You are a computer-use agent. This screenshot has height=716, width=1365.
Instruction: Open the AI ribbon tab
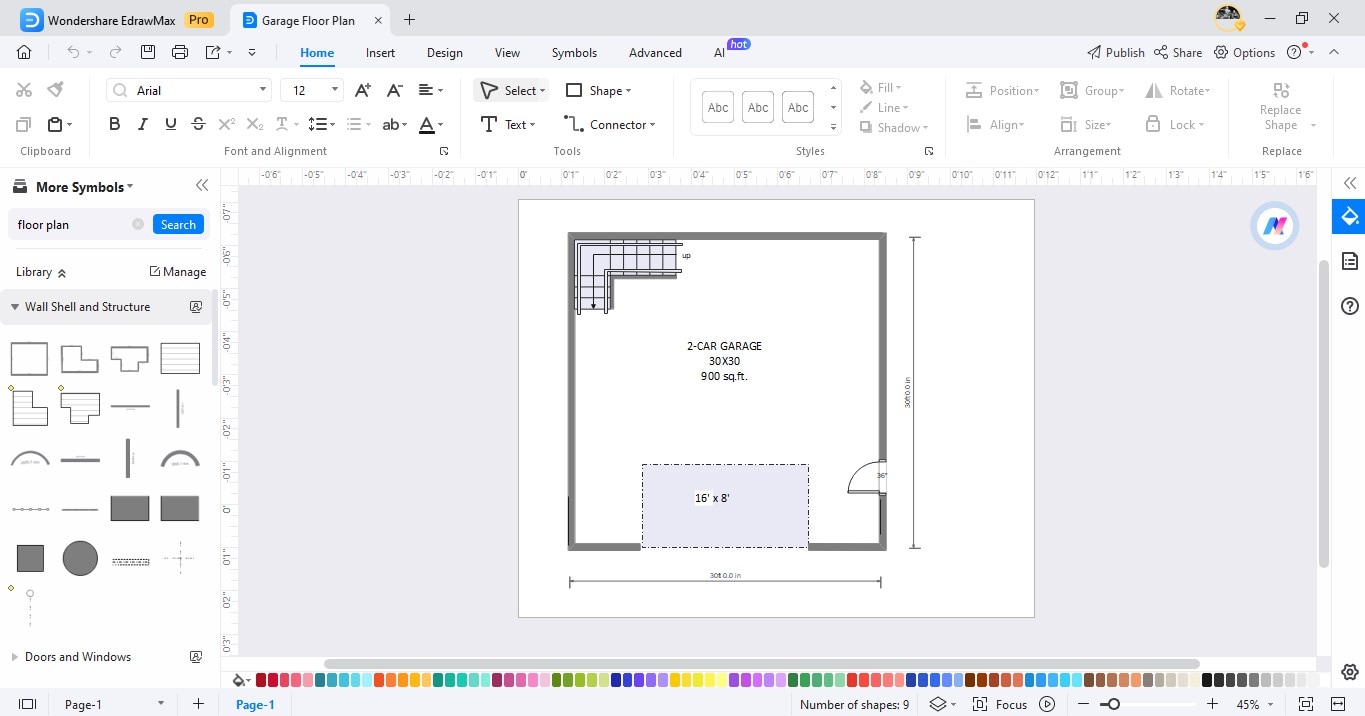coord(720,53)
